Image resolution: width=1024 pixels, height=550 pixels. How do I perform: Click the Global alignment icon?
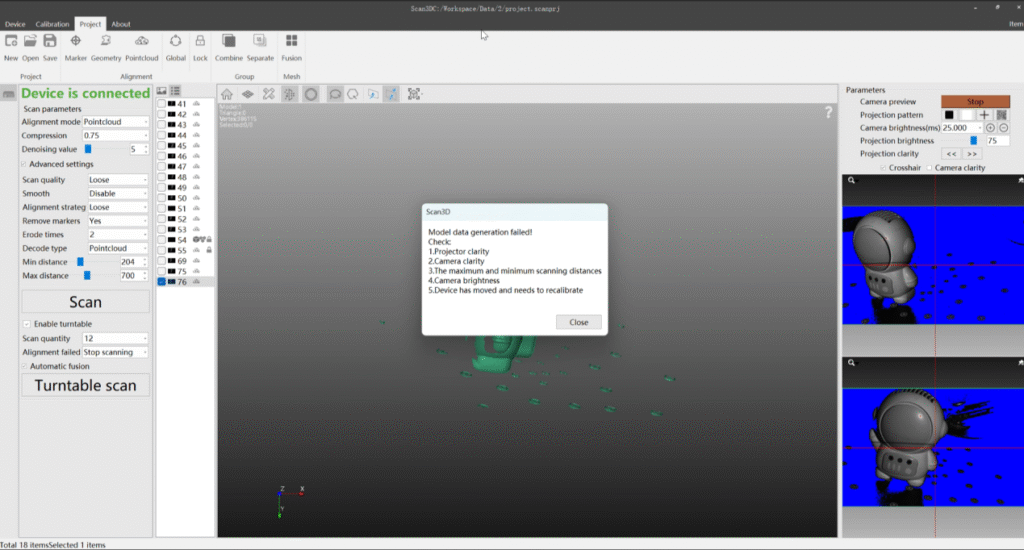(x=176, y=41)
